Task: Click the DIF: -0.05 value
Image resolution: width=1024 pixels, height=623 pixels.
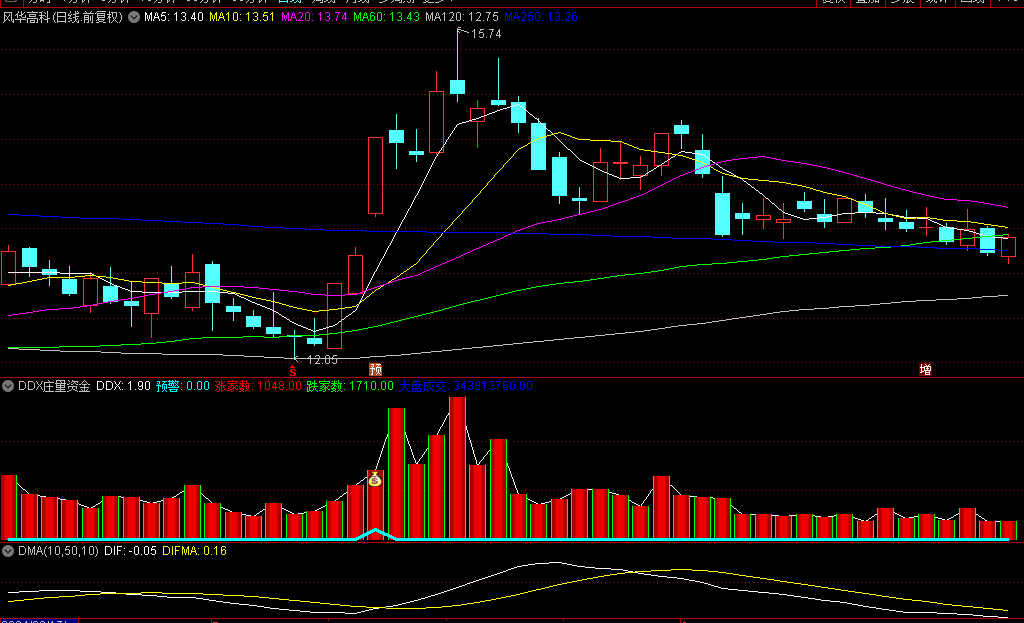Action: click(x=131, y=551)
